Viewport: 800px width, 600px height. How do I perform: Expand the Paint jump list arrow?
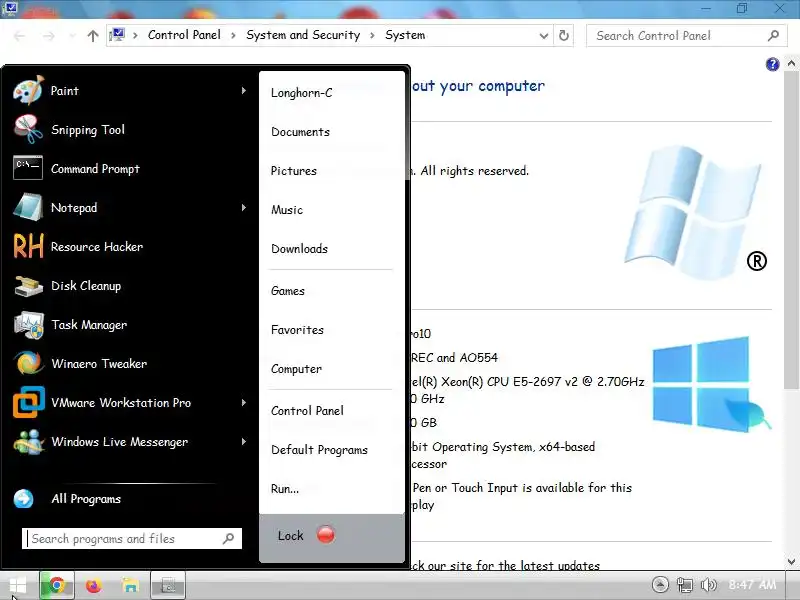(244, 91)
